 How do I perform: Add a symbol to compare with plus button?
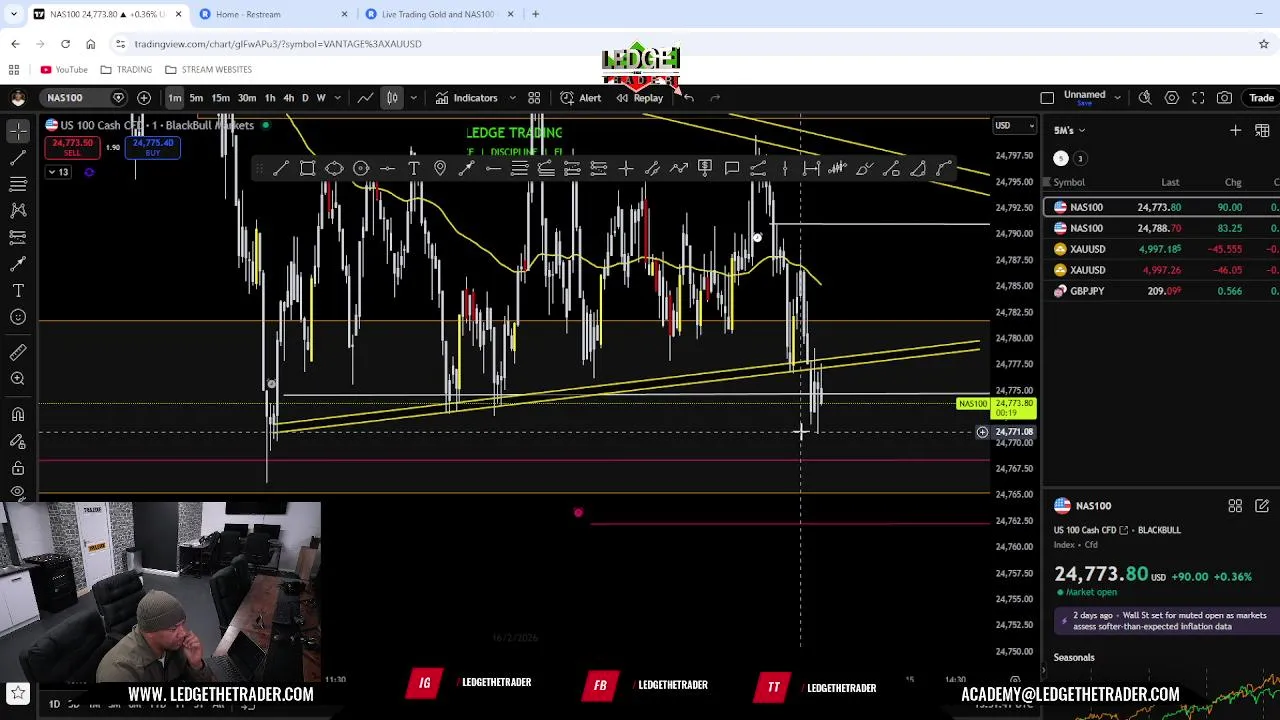144,98
